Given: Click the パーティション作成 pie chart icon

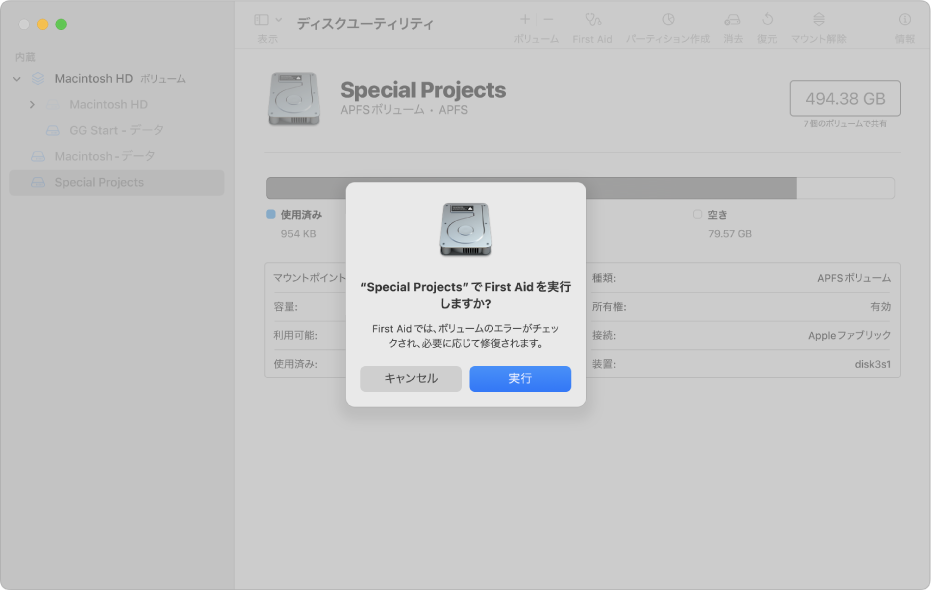Looking at the screenshot, I should [x=668, y=20].
